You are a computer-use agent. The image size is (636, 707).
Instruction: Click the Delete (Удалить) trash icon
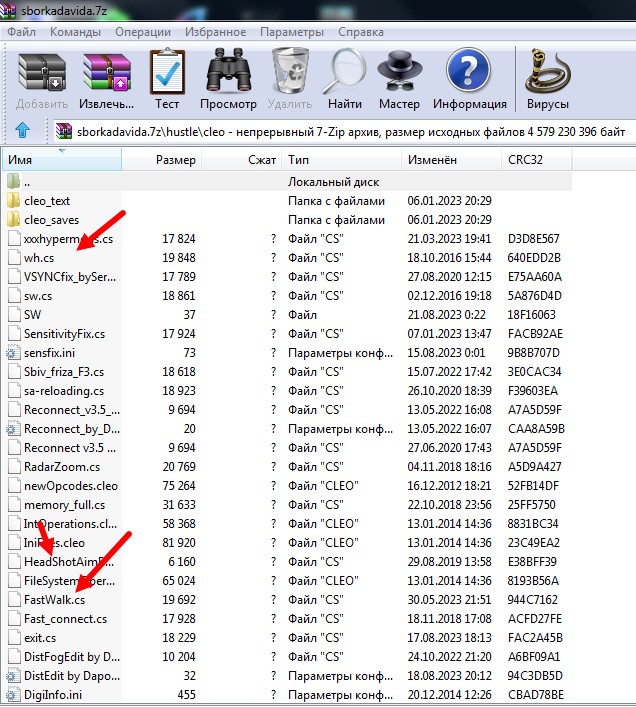coord(290,74)
